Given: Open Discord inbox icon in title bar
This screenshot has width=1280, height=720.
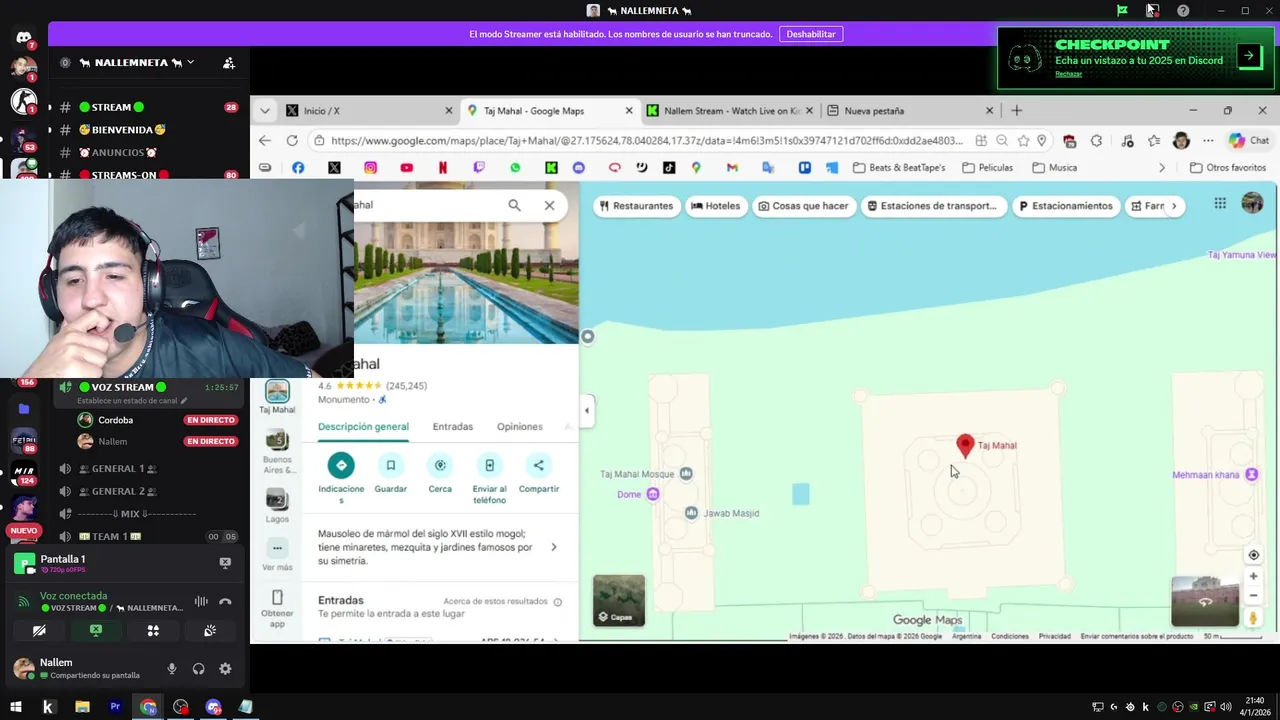Looking at the screenshot, I should [x=1152, y=10].
